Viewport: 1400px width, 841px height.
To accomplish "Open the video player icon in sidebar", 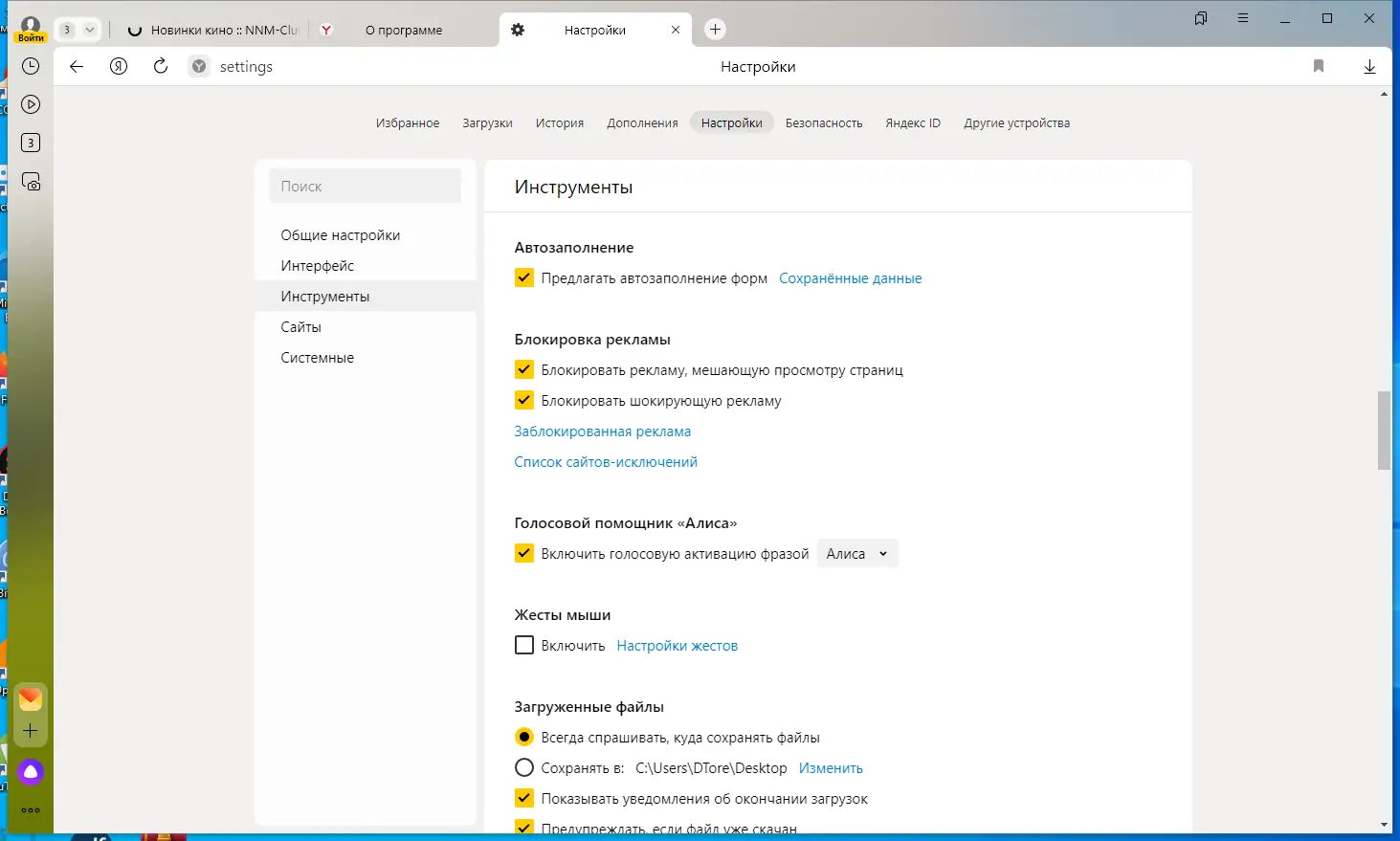I will pos(31,104).
